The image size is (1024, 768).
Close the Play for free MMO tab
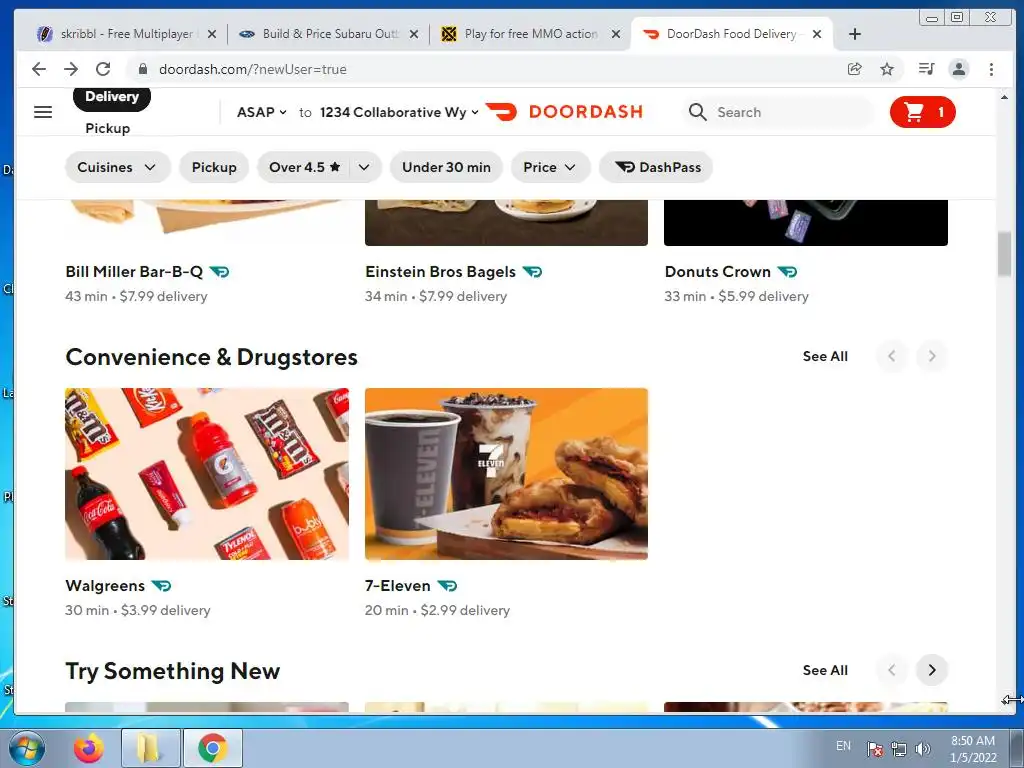point(615,34)
